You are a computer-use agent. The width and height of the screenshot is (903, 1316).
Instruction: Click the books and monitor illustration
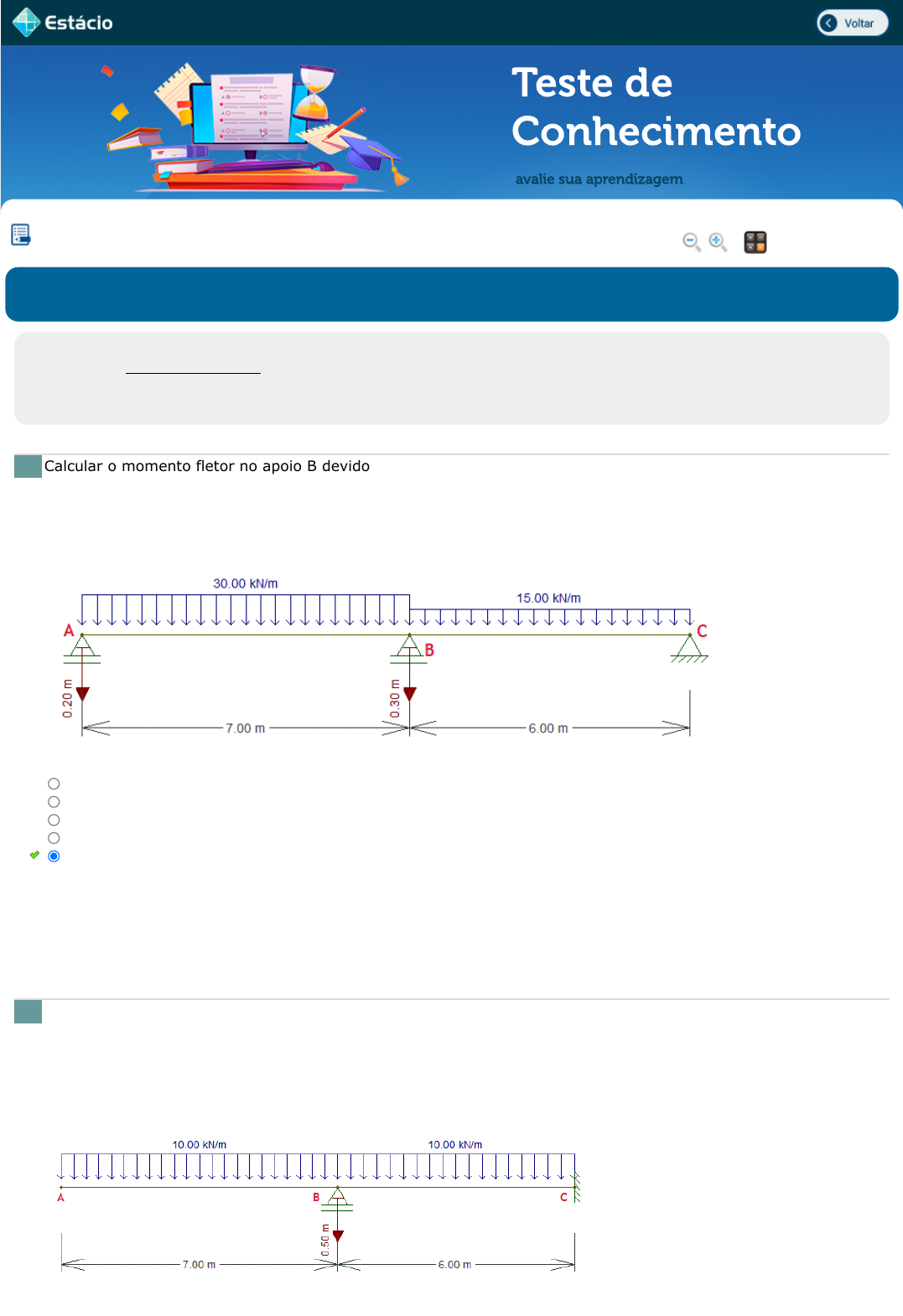point(256,126)
